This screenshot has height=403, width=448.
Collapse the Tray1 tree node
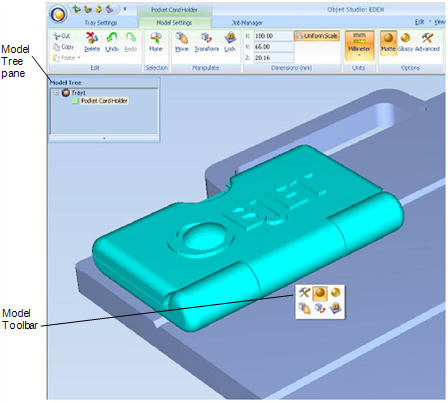[x=56, y=93]
